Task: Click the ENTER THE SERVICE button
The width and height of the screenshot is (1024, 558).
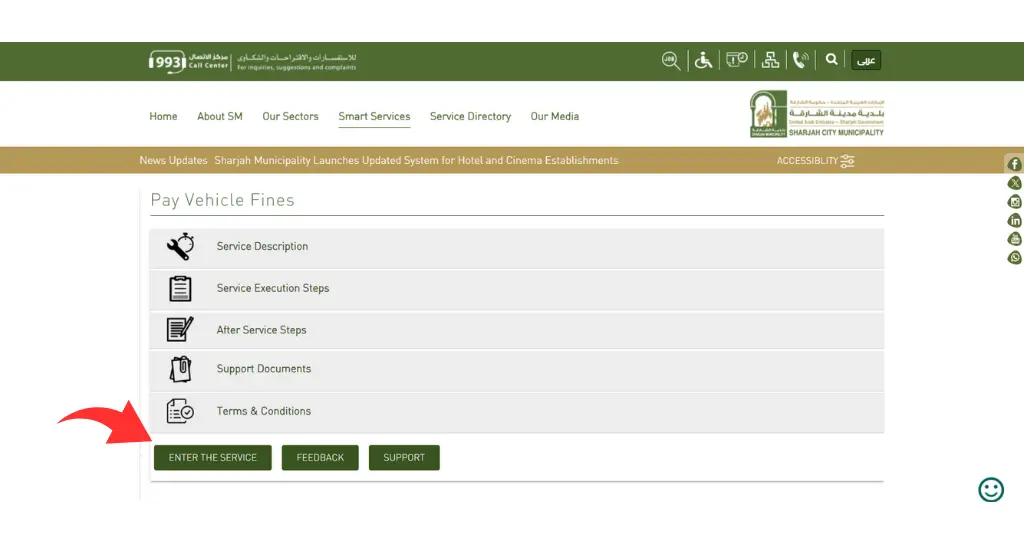Action: [213, 457]
